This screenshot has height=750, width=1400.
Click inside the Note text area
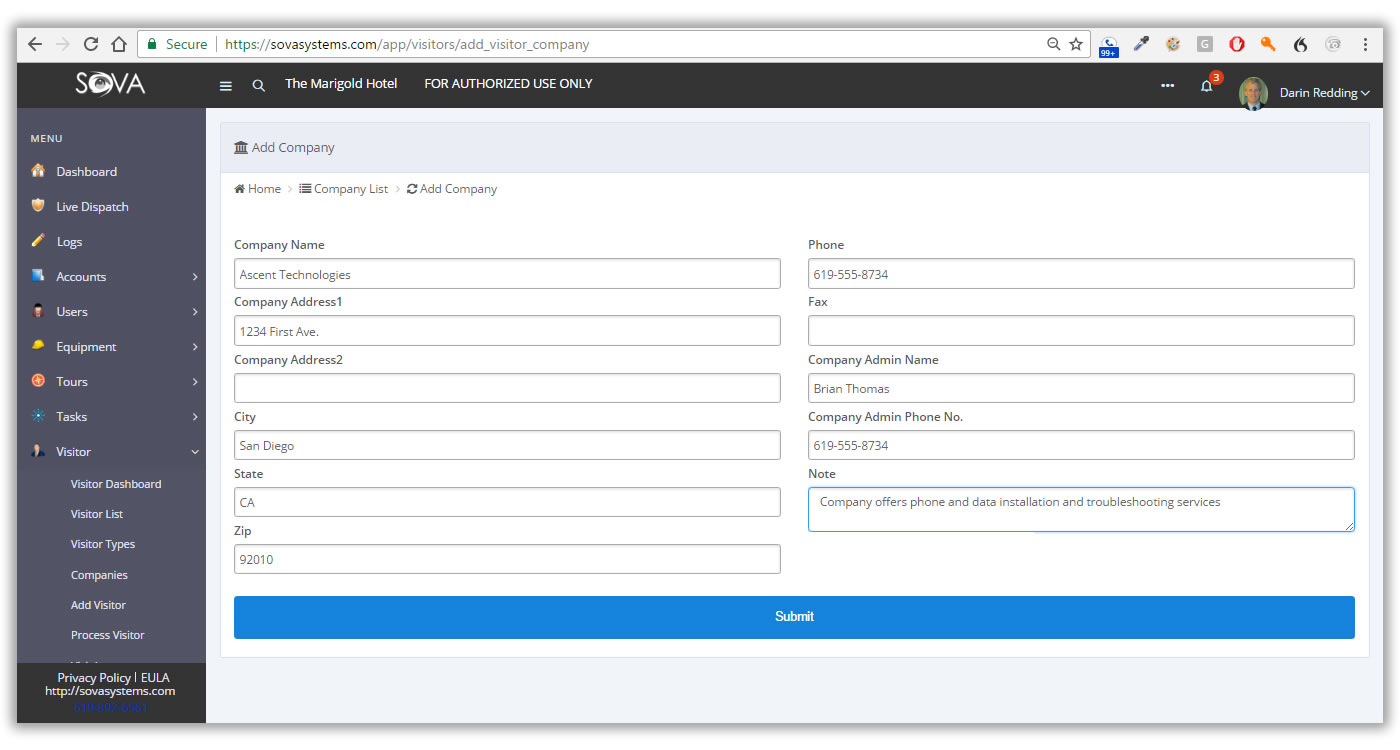coord(1081,509)
